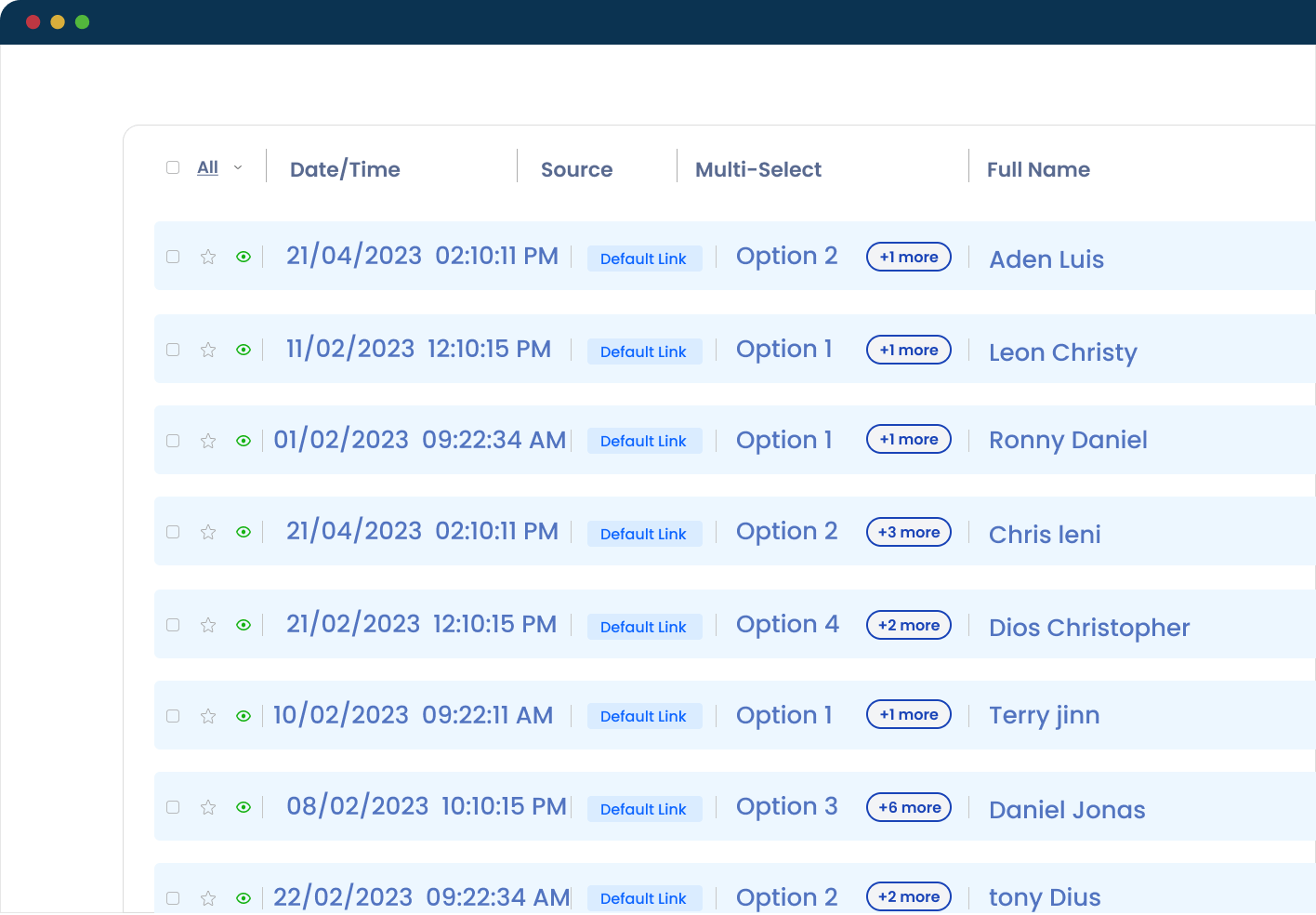Select date 10/02/2023 09:22:11 AM
This screenshot has width=1316, height=915.
tap(413, 715)
